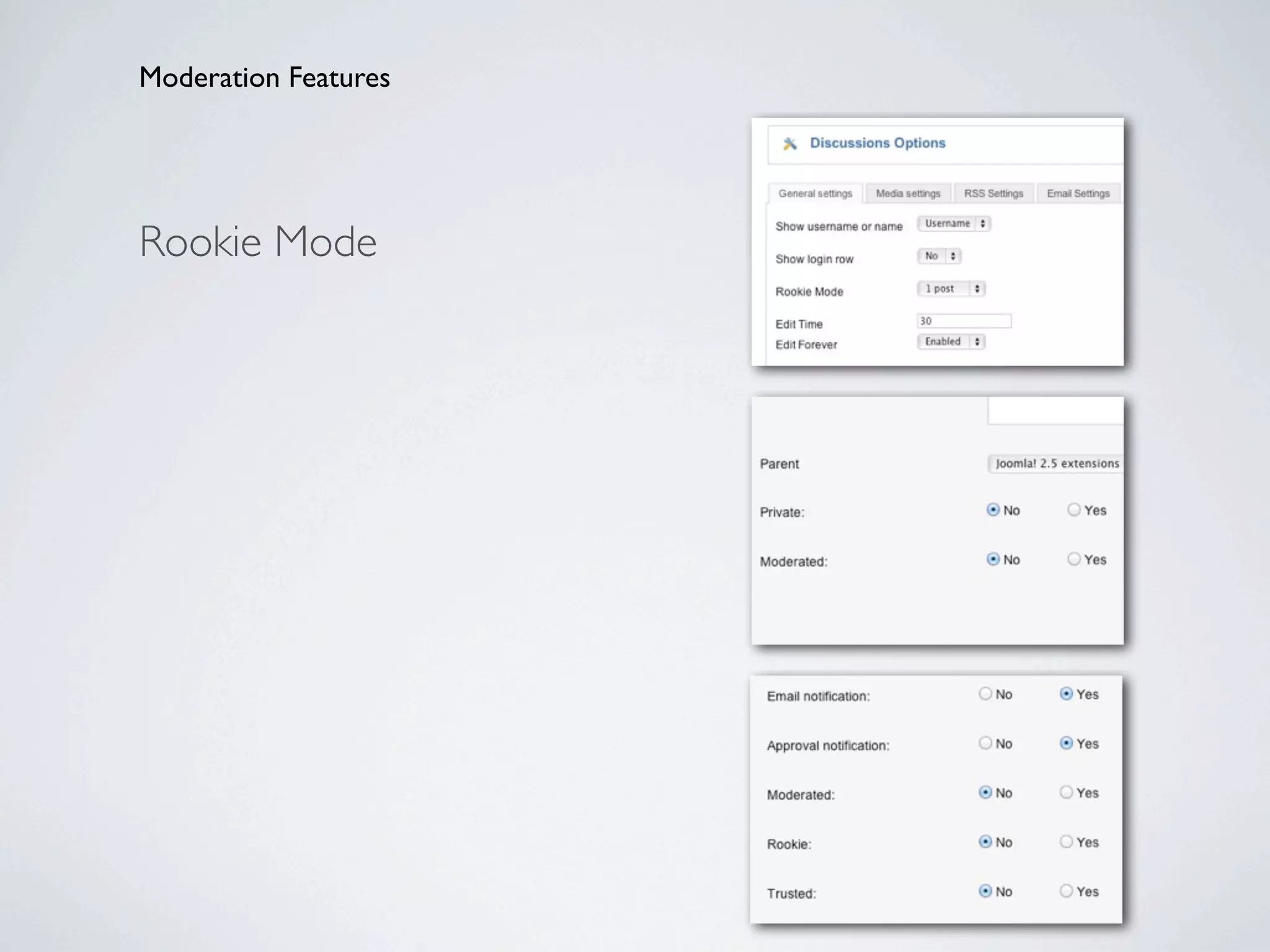Click the Rookie Mode setting label
Image resolution: width=1270 pixels, height=952 pixels.
coord(809,292)
